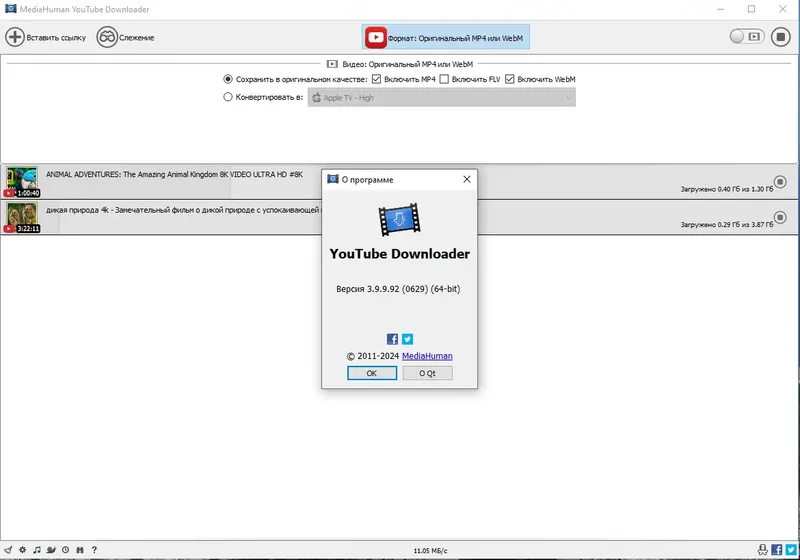The width and height of the screenshot is (800, 560).
Task: Click the Facebook icon in status bar
Action: (x=777, y=549)
